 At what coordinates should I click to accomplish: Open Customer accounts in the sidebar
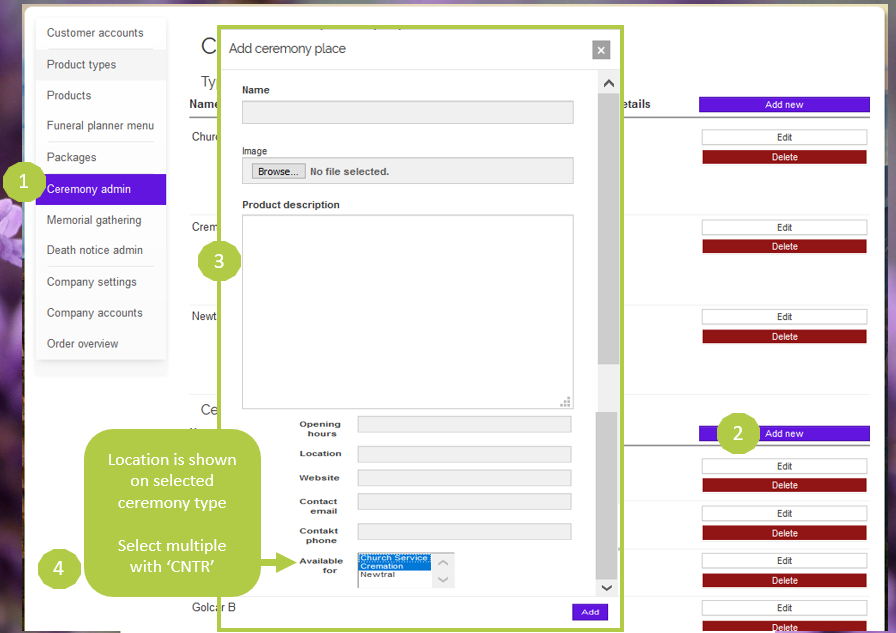pyautogui.click(x=95, y=33)
